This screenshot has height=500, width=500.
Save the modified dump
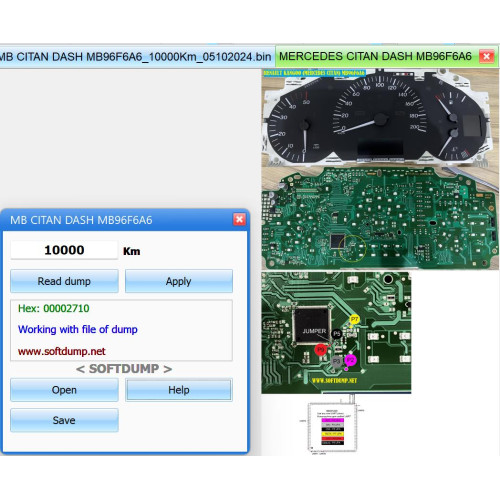coord(64,420)
